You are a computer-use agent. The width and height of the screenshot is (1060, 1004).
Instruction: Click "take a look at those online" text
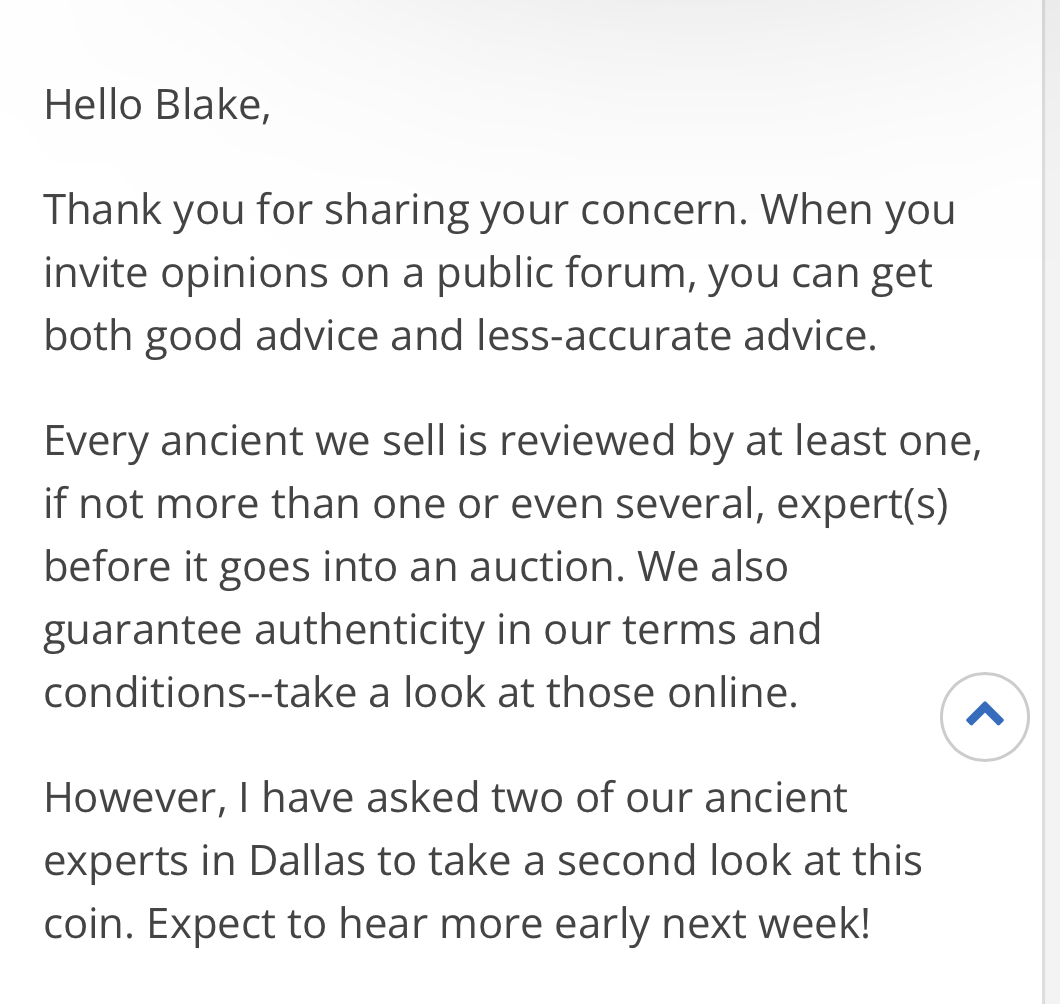[x=535, y=693]
